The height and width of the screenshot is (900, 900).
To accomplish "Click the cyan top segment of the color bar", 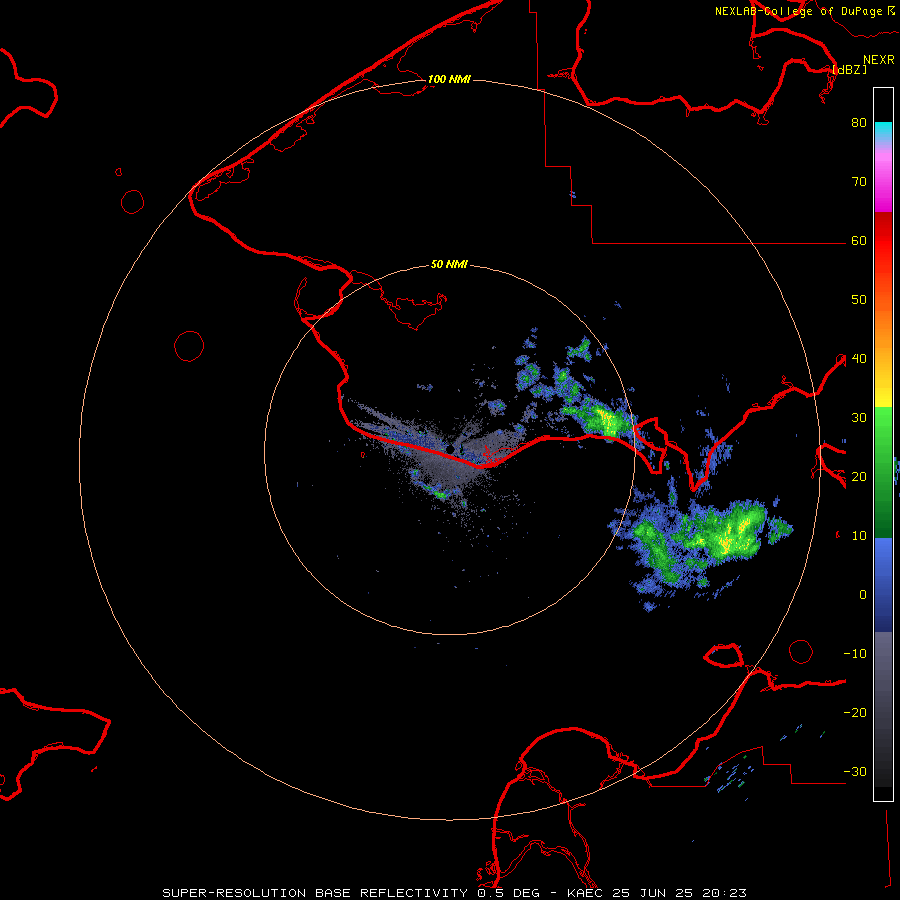I will (x=883, y=133).
